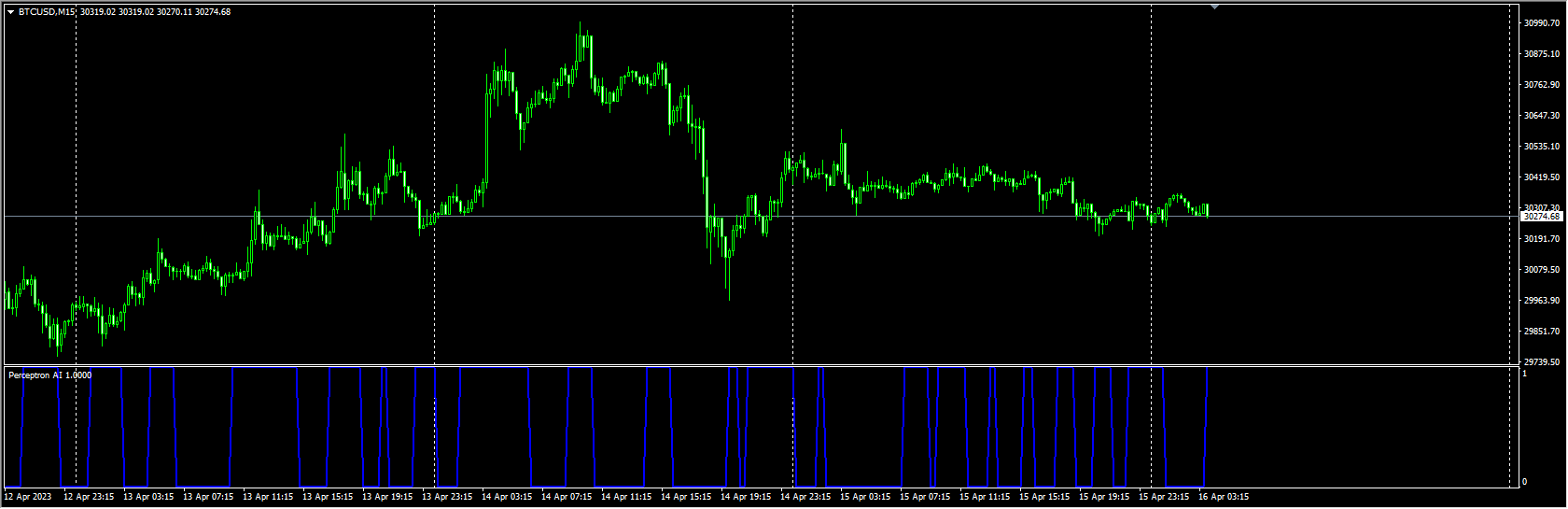Click the BTCUSD,M15 chart title
Viewport: 1568px width, 509px height.
pos(48,12)
